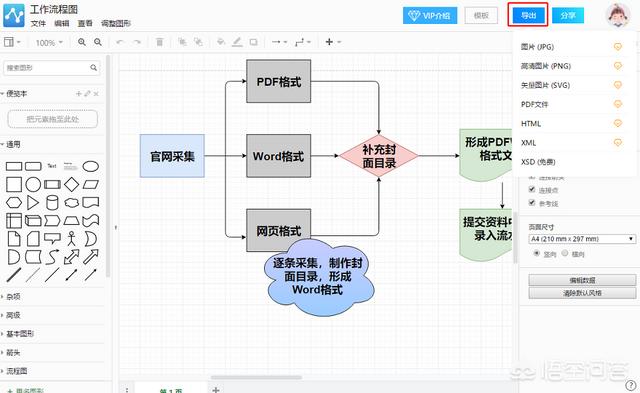Click the zoom in magnifier icon
The width and height of the screenshot is (640, 393).
tap(82, 42)
